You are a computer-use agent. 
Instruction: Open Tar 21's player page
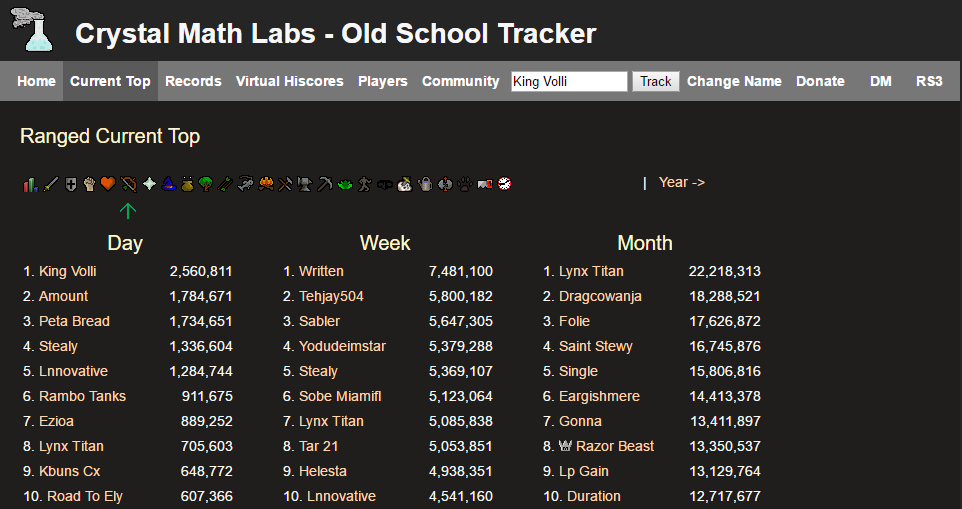[x=318, y=446]
